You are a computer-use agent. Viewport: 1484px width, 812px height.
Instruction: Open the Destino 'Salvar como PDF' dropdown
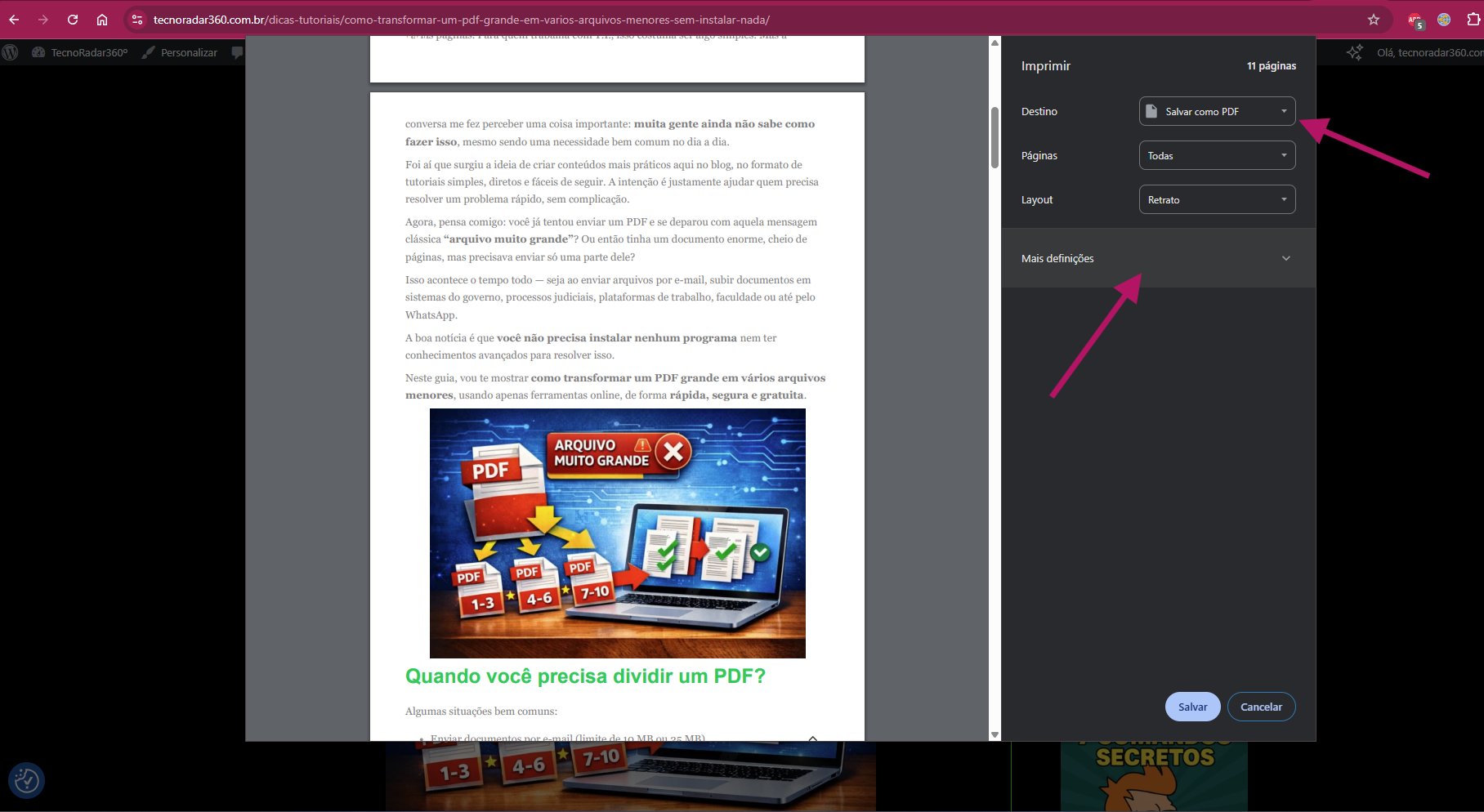[x=1217, y=111]
